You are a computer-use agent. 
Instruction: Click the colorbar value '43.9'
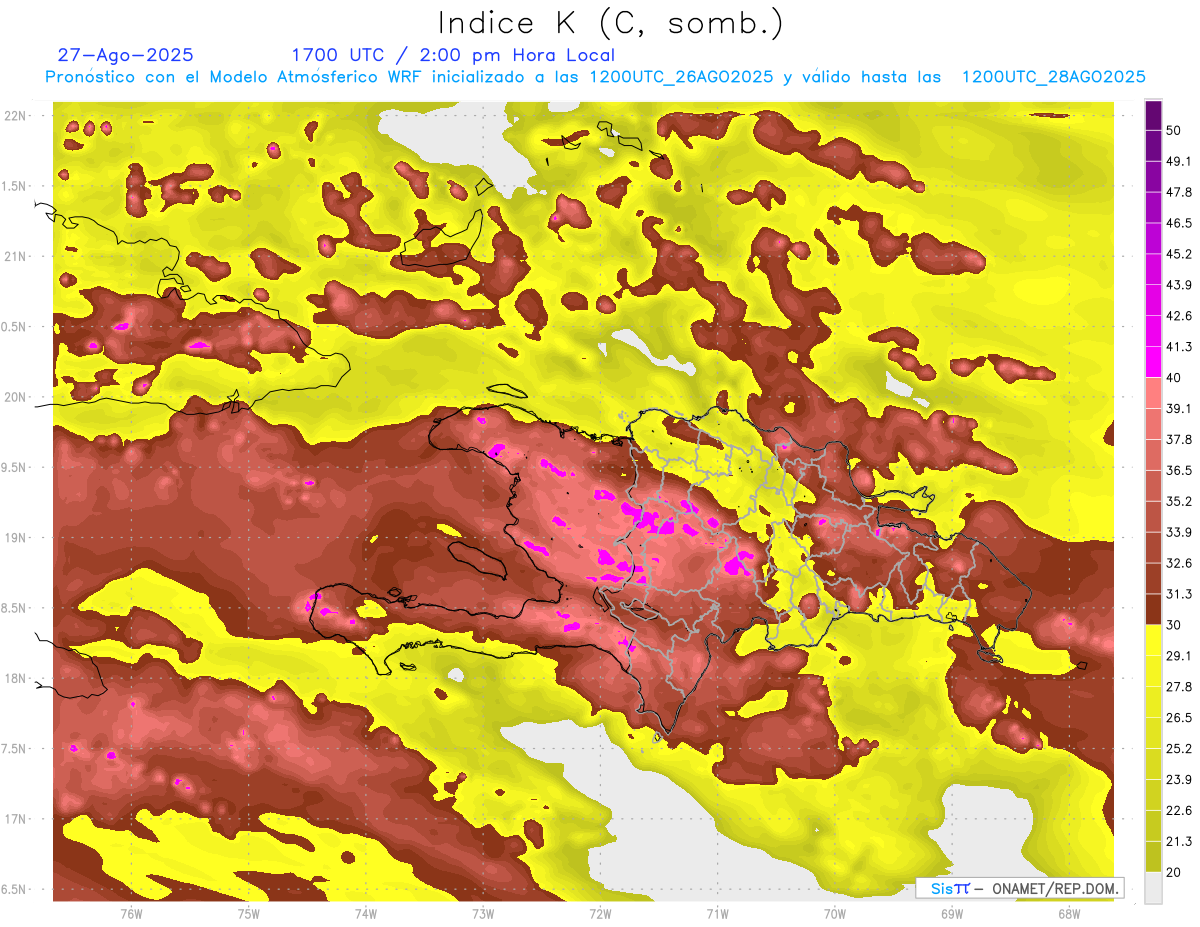coord(1179,285)
